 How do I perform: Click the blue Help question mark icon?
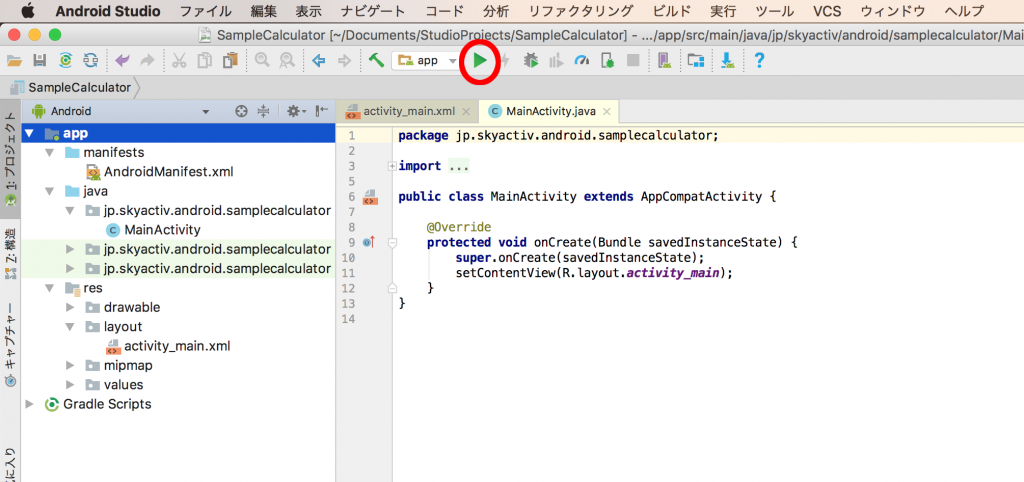click(759, 61)
